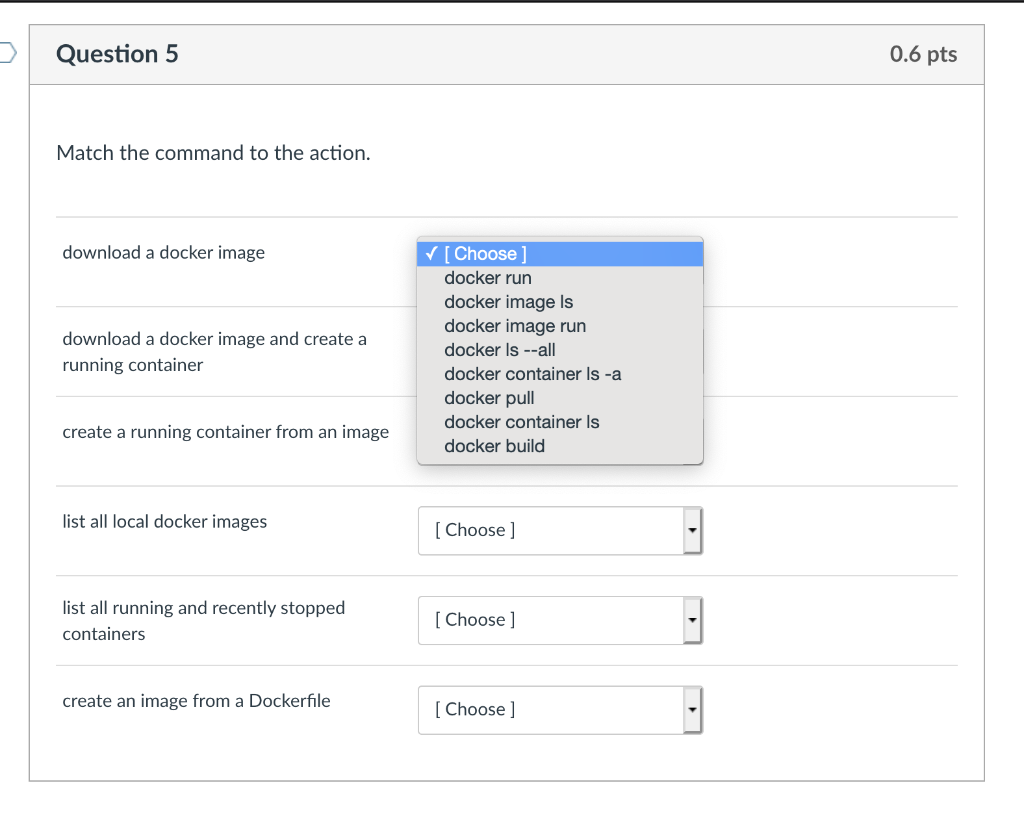This screenshot has height=820, width=1024.
Task: Select 'docker image run' option
Action: [x=560, y=326]
